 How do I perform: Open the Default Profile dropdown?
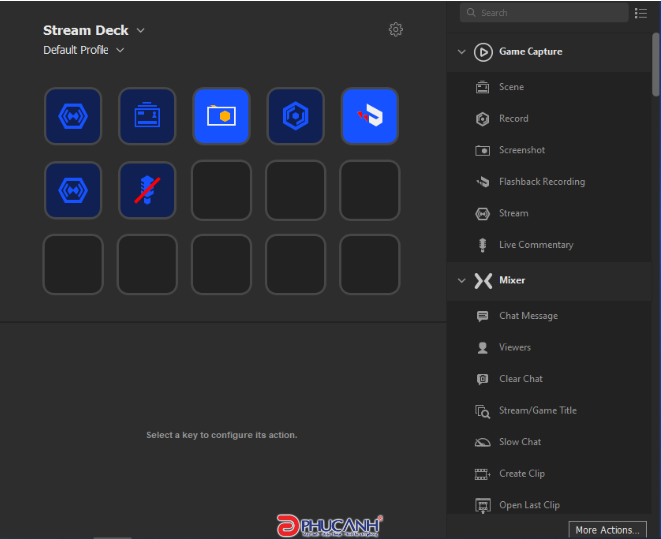(120, 50)
